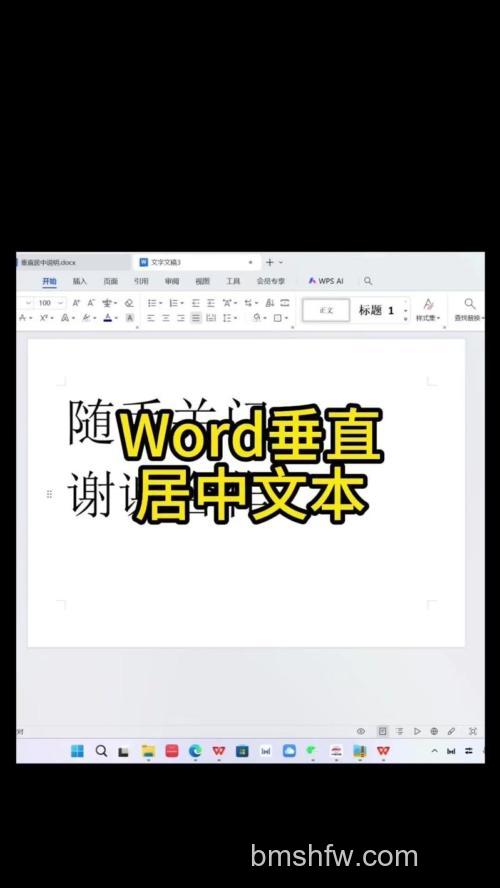The height and width of the screenshot is (888, 500).
Task: Toggle justified alignment
Action: click(196, 318)
